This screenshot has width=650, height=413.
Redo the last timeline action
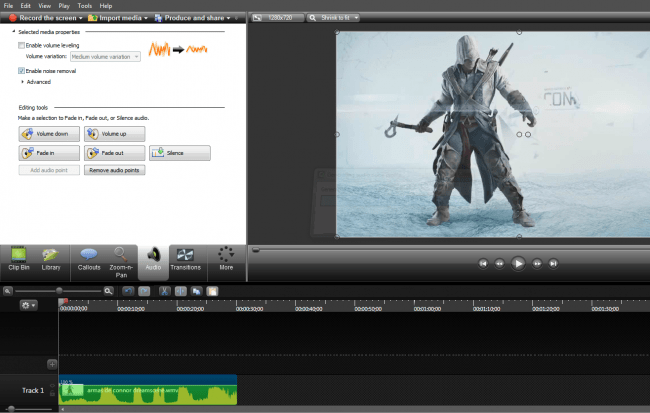[x=144, y=291]
